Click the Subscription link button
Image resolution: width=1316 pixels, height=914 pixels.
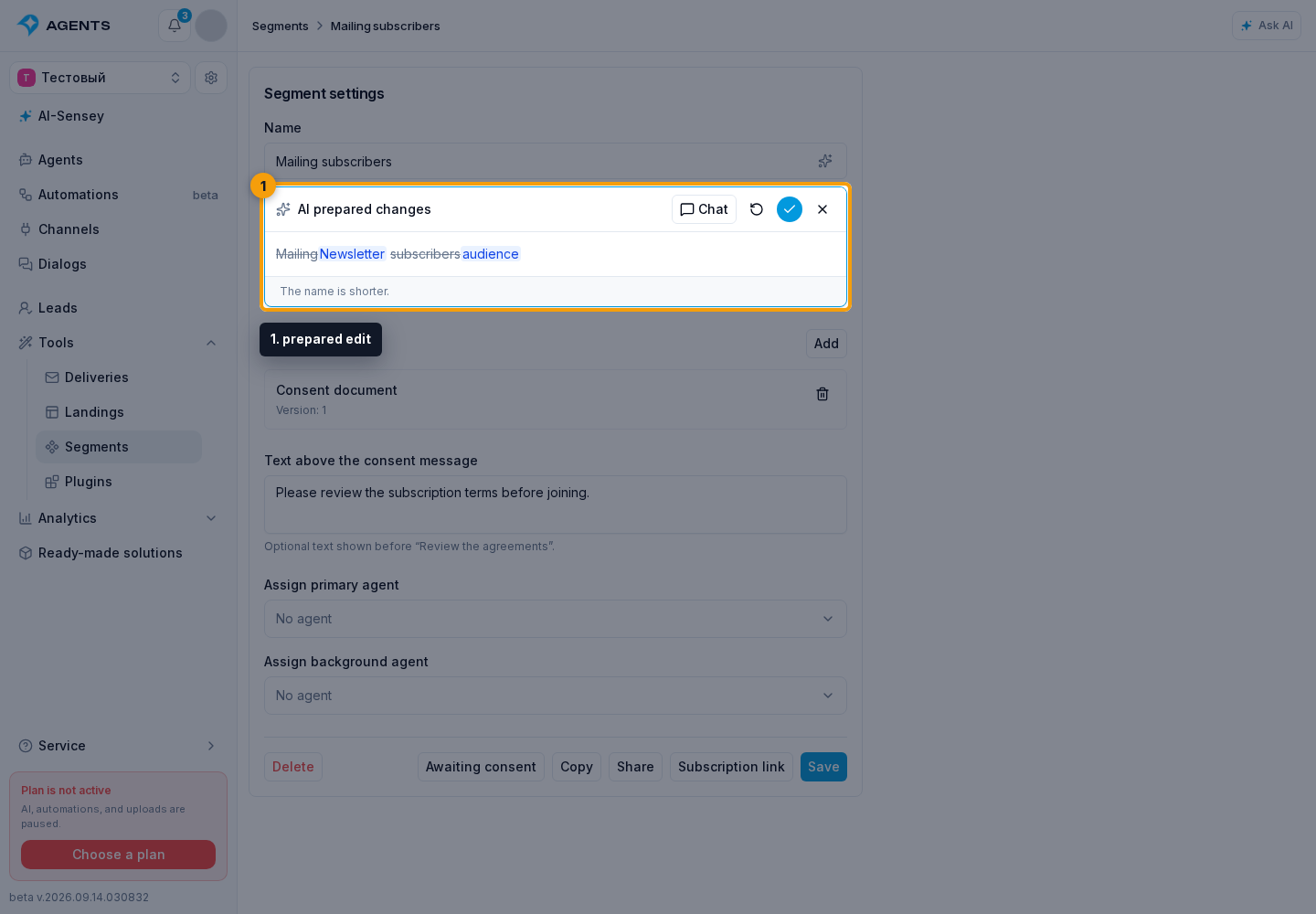(731, 767)
